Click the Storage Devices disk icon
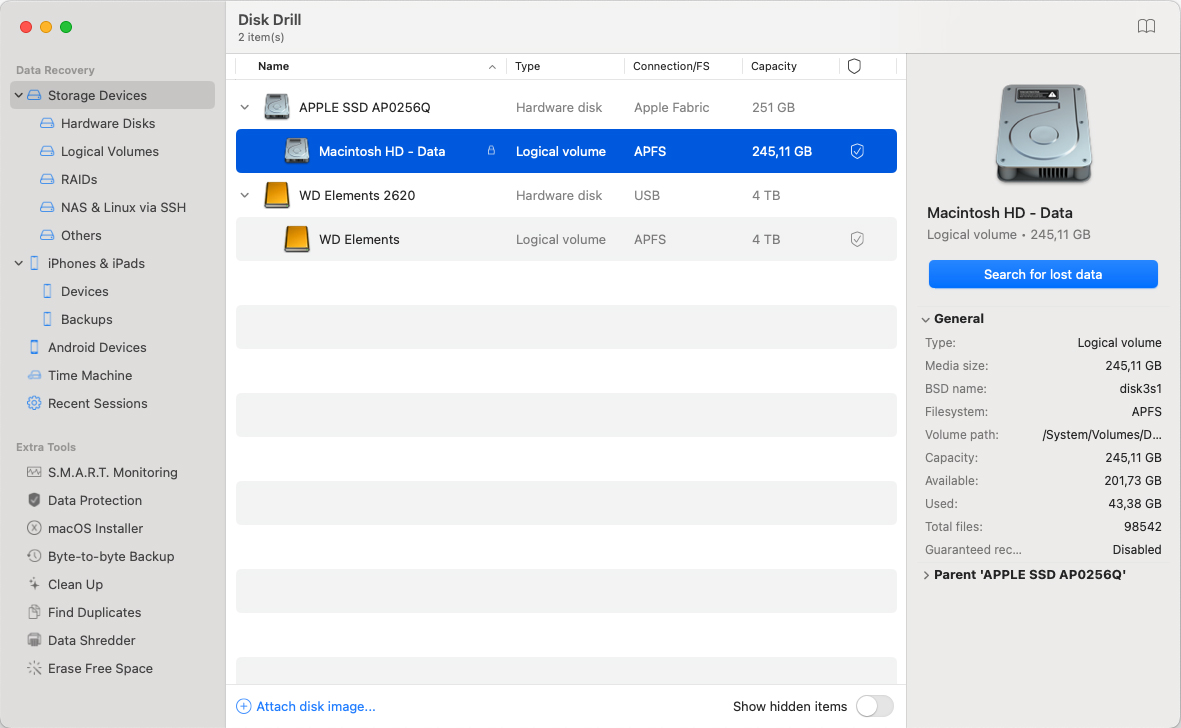The width and height of the screenshot is (1181, 728). (x=34, y=96)
